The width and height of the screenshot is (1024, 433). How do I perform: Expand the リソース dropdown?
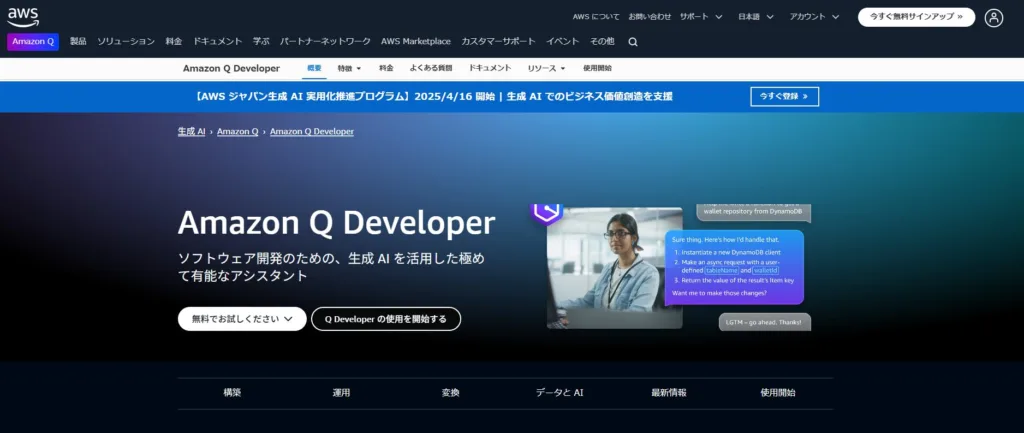point(547,69)
